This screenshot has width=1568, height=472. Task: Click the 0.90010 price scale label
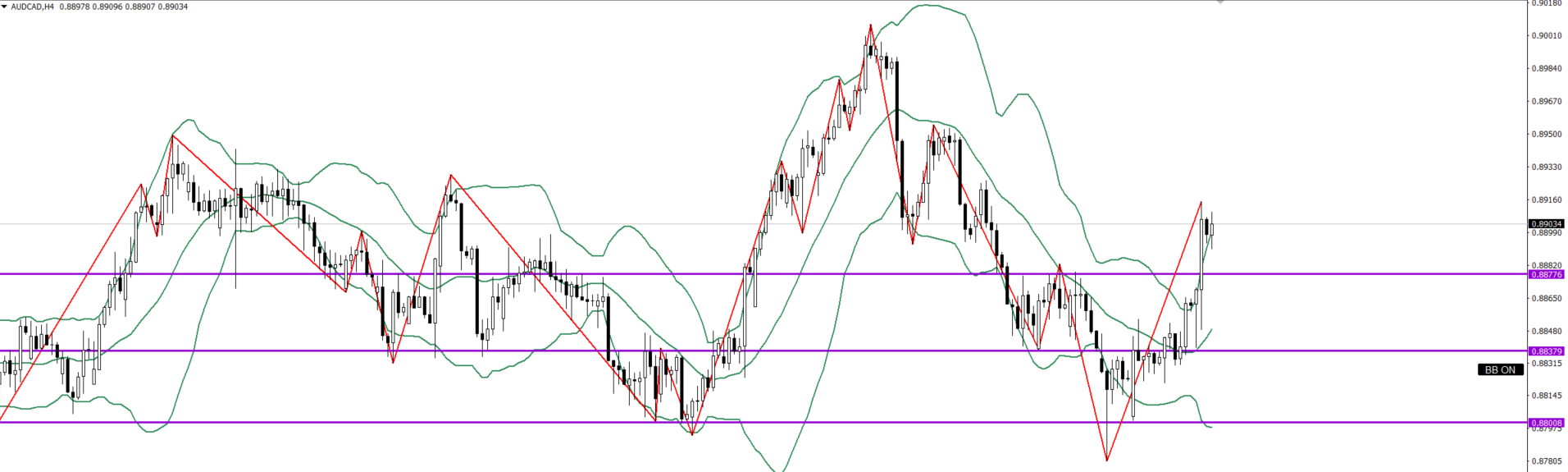click(x=1546, y=36)
